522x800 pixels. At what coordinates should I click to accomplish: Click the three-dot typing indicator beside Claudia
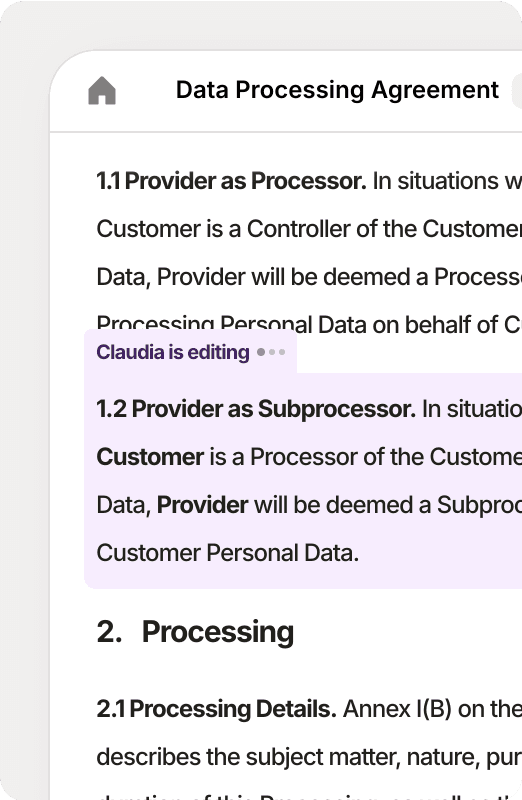(x=271, y=352)
